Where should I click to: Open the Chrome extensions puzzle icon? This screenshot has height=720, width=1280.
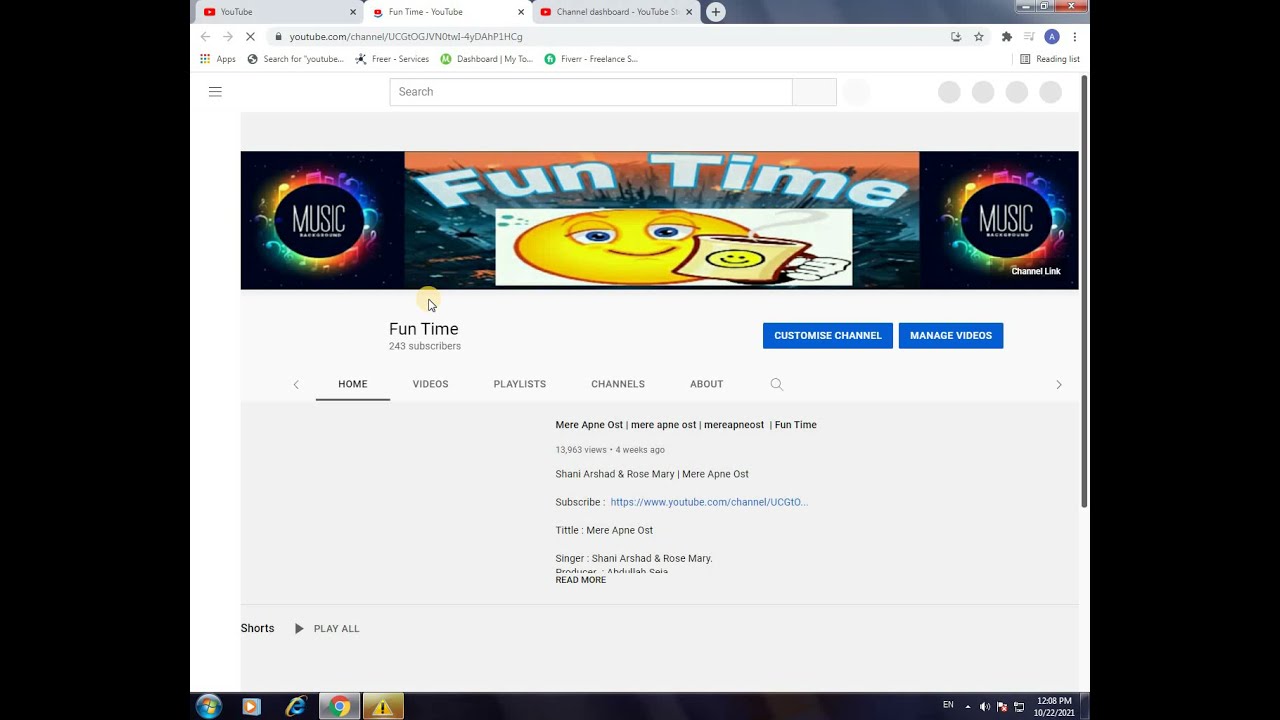[1007, 37]
